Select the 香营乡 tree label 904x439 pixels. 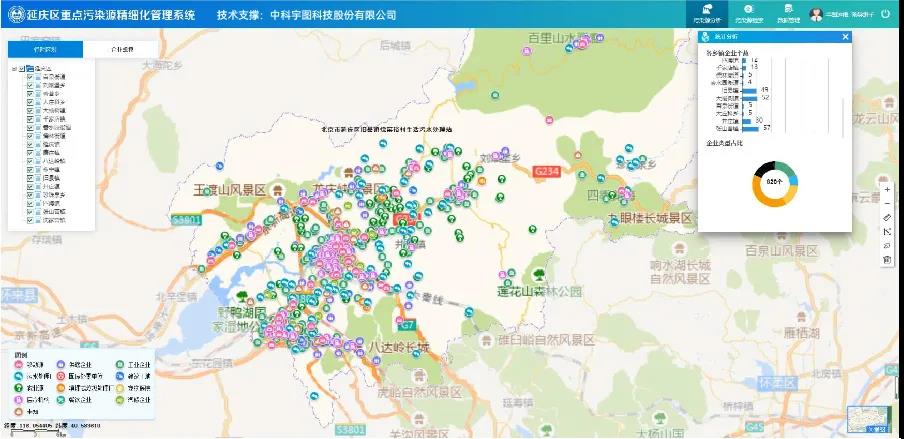pyautogui.click(x=51, y=93)
